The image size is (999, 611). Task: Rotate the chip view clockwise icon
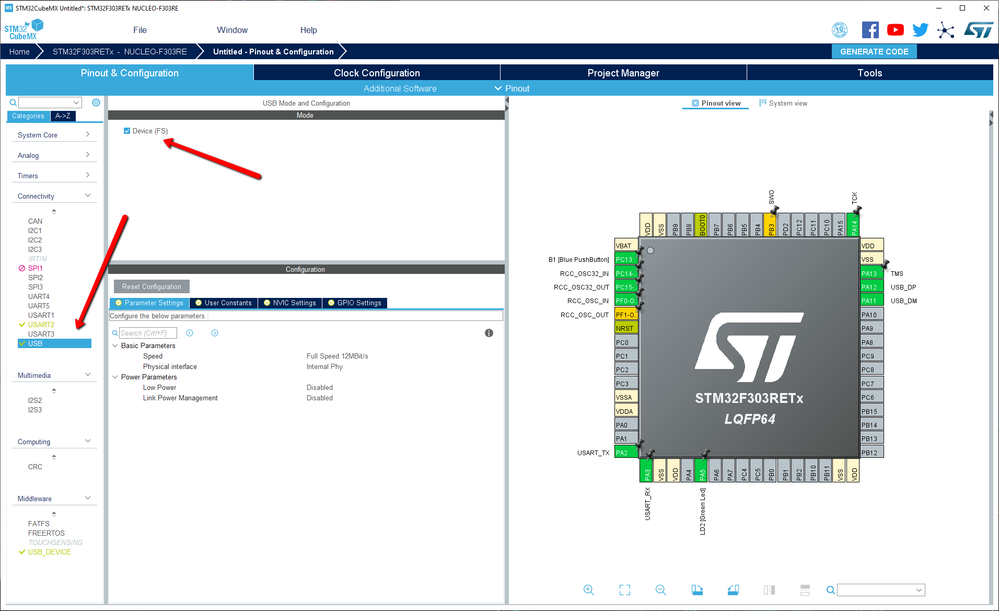click(697, 590)
